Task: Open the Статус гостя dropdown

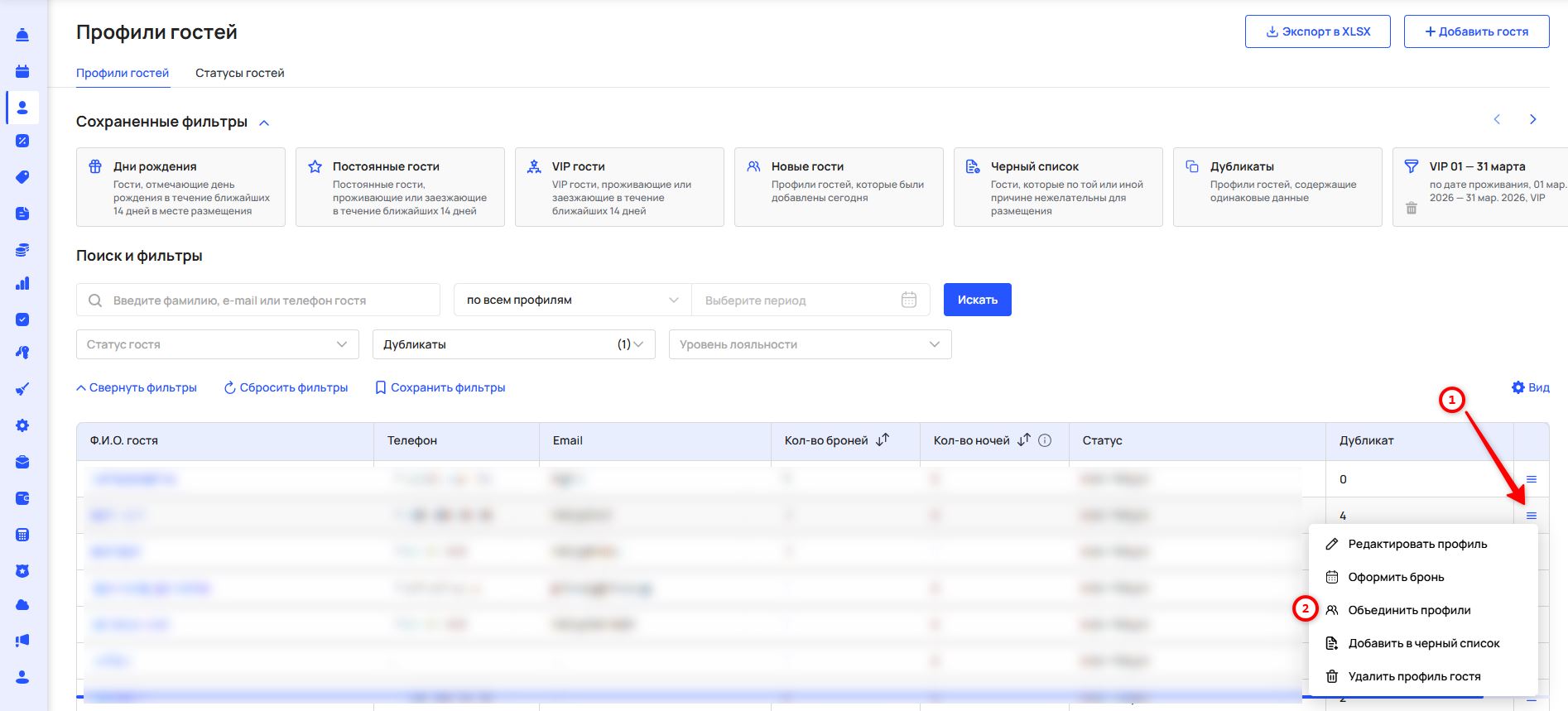Action: click(x=217, y=344)
